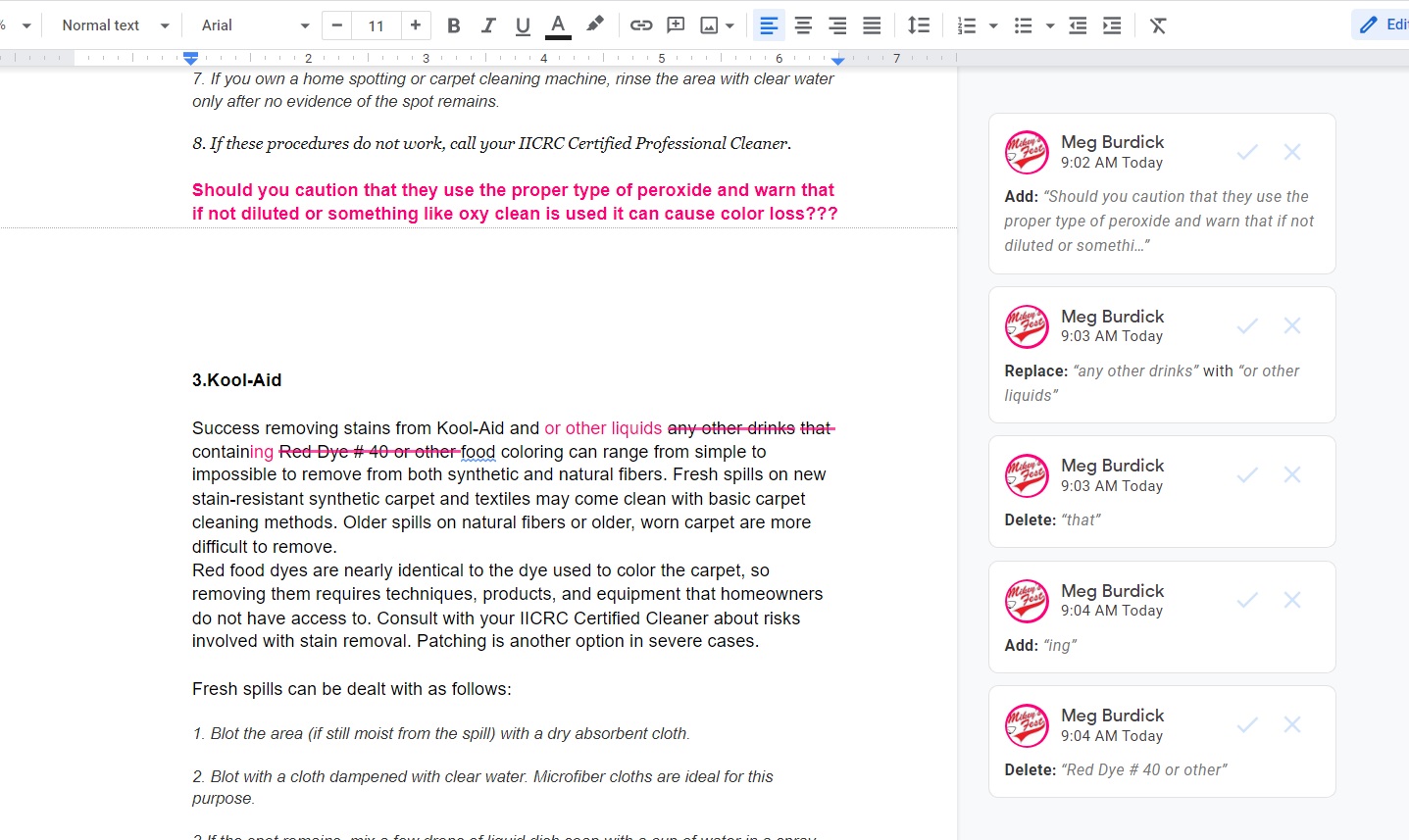
Task: Expand the numbered list options arrow
Action: tap(993, 25)
